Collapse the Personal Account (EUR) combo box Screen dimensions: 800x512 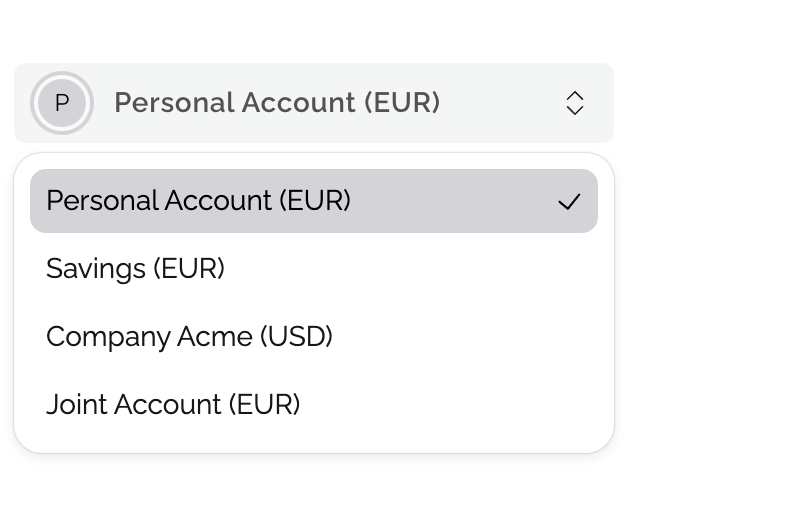click(x=313, y=103)
